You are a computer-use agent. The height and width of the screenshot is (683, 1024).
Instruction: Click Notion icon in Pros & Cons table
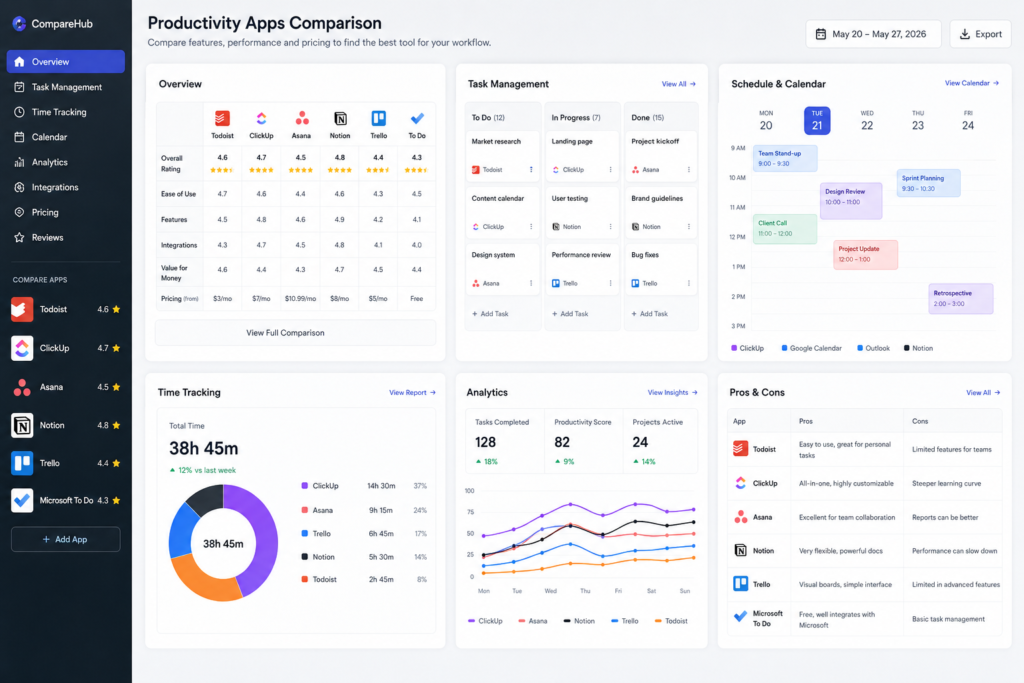(x=740, y=550)
